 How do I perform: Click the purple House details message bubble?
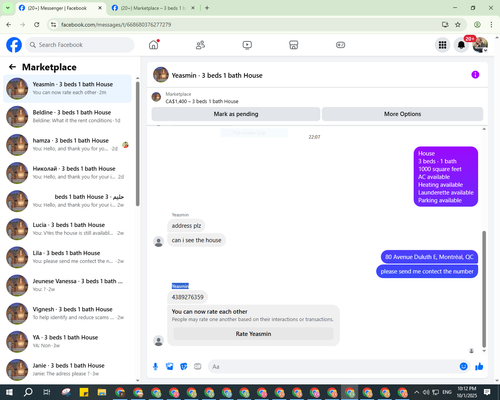[x=446, y=177]
